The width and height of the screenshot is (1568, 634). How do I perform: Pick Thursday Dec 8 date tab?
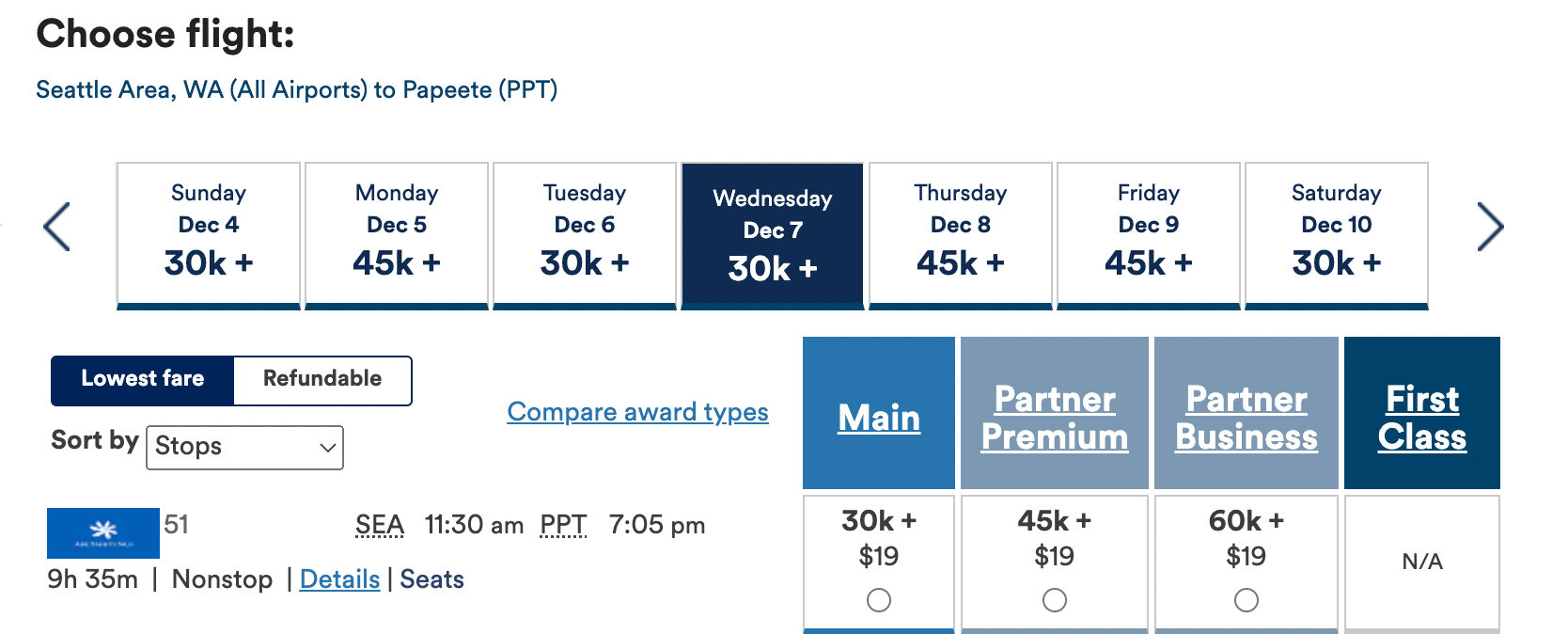coord(961,234)
